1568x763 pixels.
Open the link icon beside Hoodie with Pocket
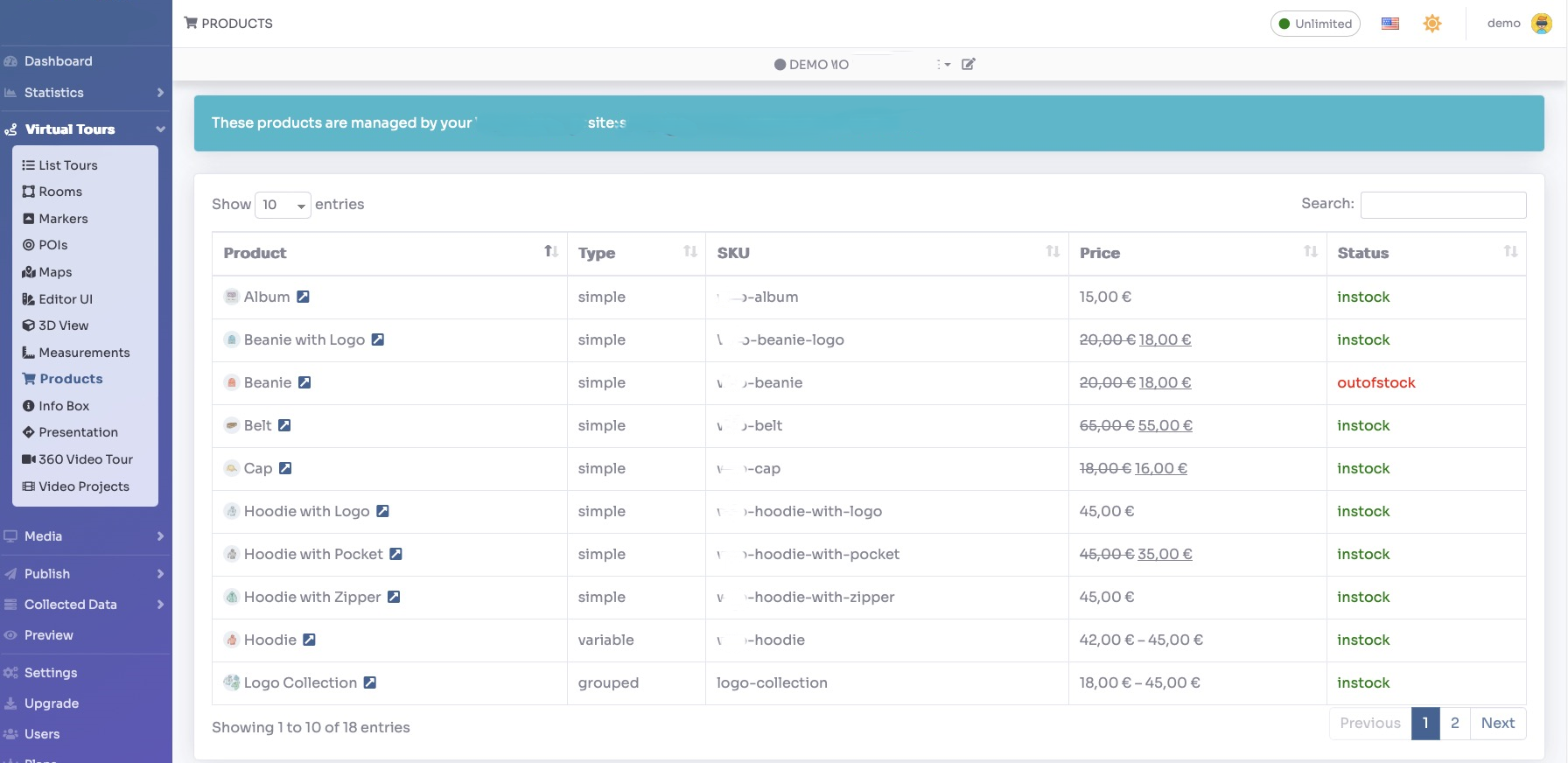395,554
